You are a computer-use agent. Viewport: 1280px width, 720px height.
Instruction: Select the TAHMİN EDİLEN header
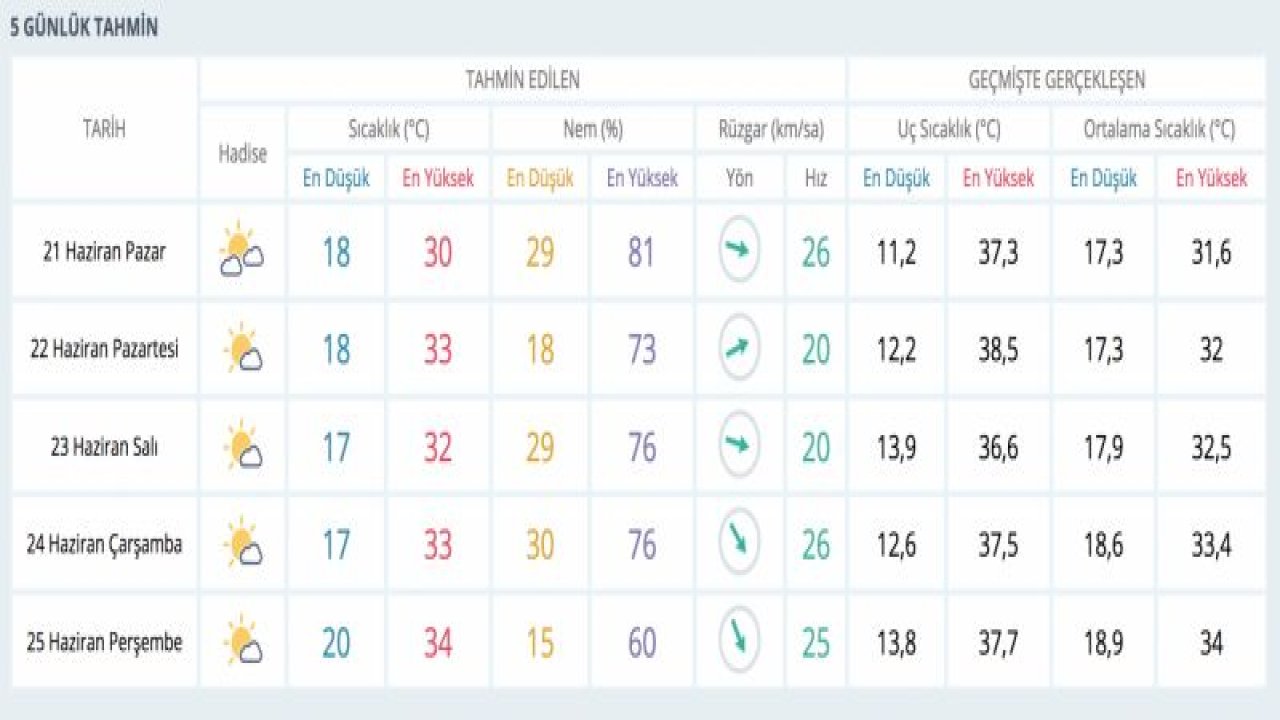tap(522, 80)
